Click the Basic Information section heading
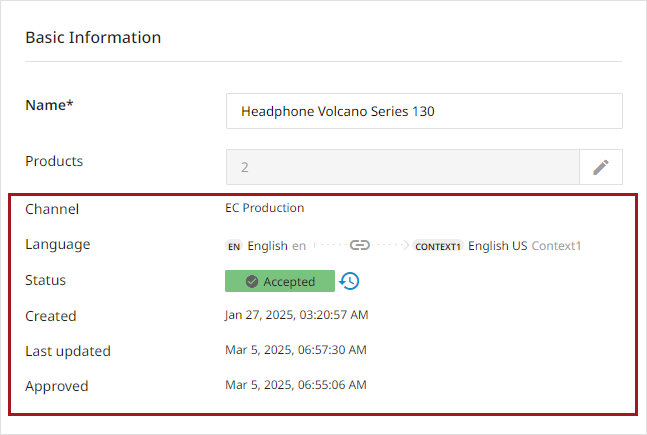647x435 pixels. (x=93, y=38)
